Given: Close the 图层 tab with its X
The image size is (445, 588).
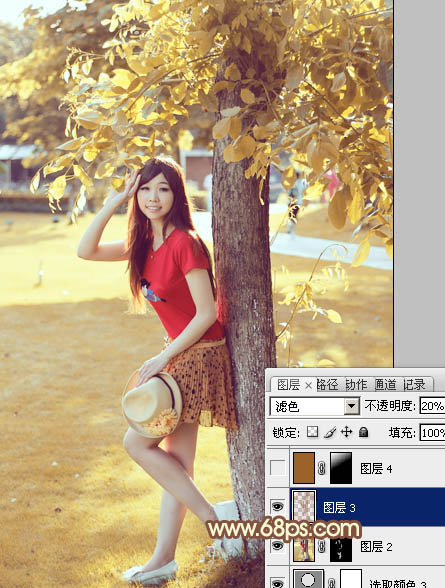Looking at the screenshot, I should pyautogui.click(x=308, y=385).
